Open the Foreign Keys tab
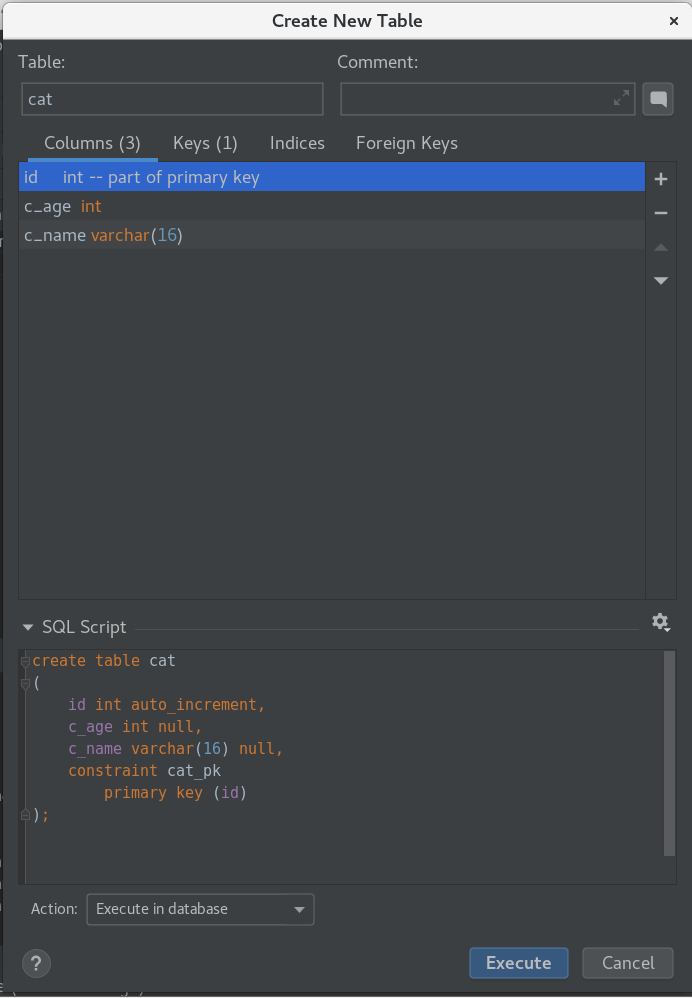 [x=406, y=143]
